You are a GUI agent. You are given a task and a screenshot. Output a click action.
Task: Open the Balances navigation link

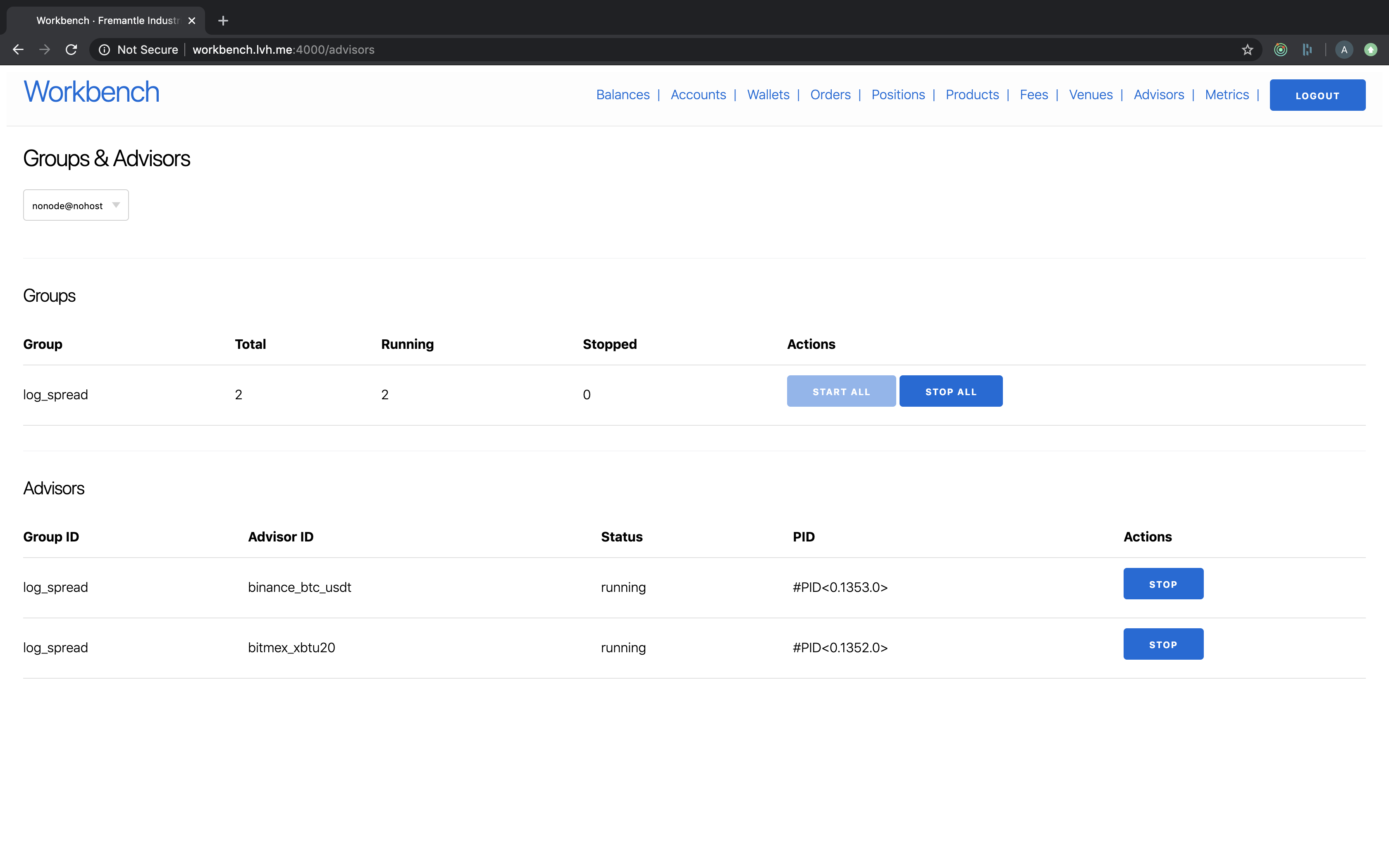point(623,95)
